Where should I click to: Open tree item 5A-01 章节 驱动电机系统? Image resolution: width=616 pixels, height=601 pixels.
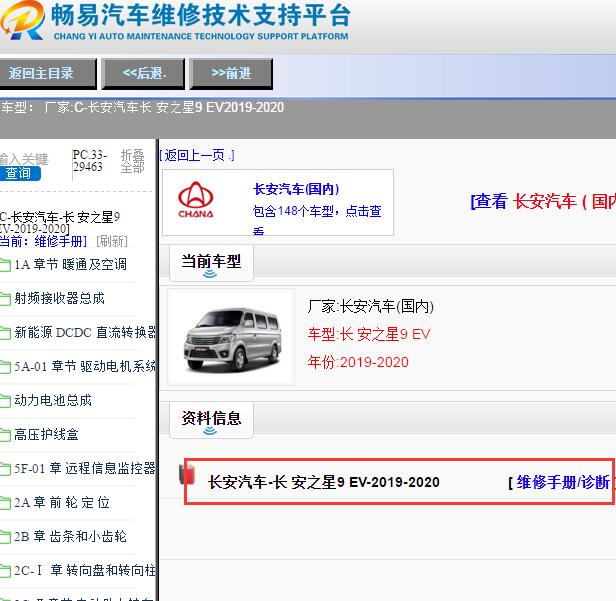tap(85, 366)
